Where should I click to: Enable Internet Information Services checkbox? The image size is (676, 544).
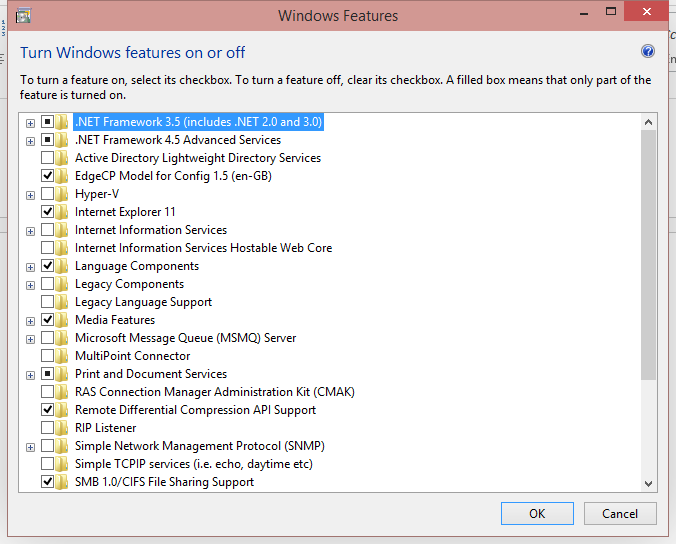click(x=47, y=230)
